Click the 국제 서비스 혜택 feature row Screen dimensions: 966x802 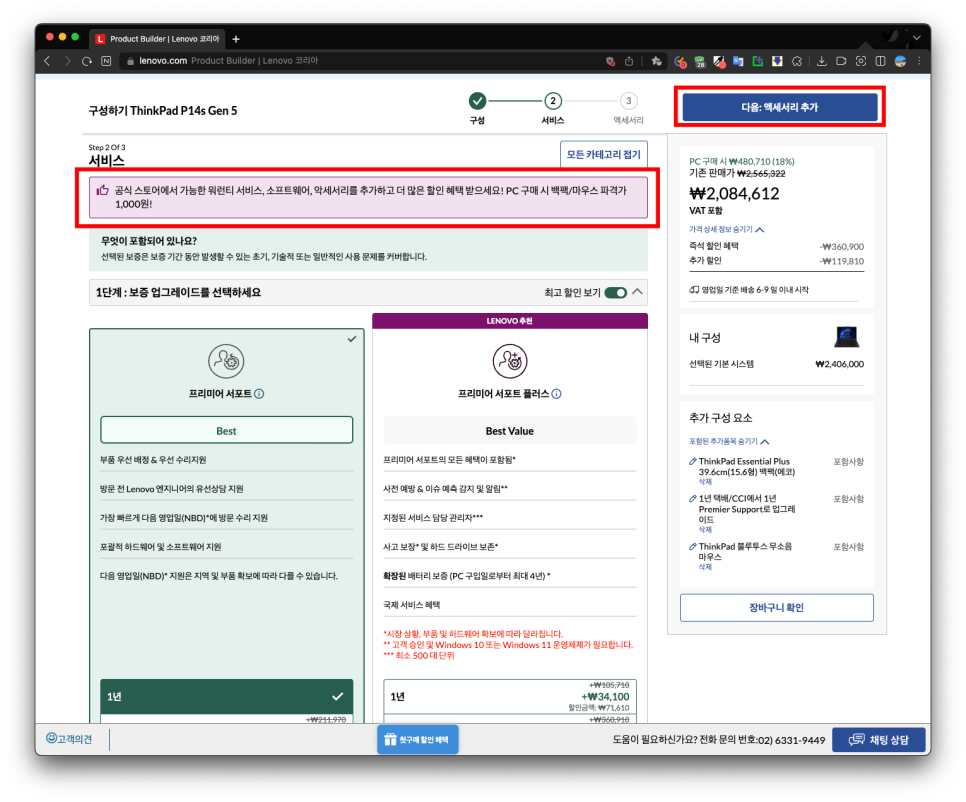click(x=509, y=605)
